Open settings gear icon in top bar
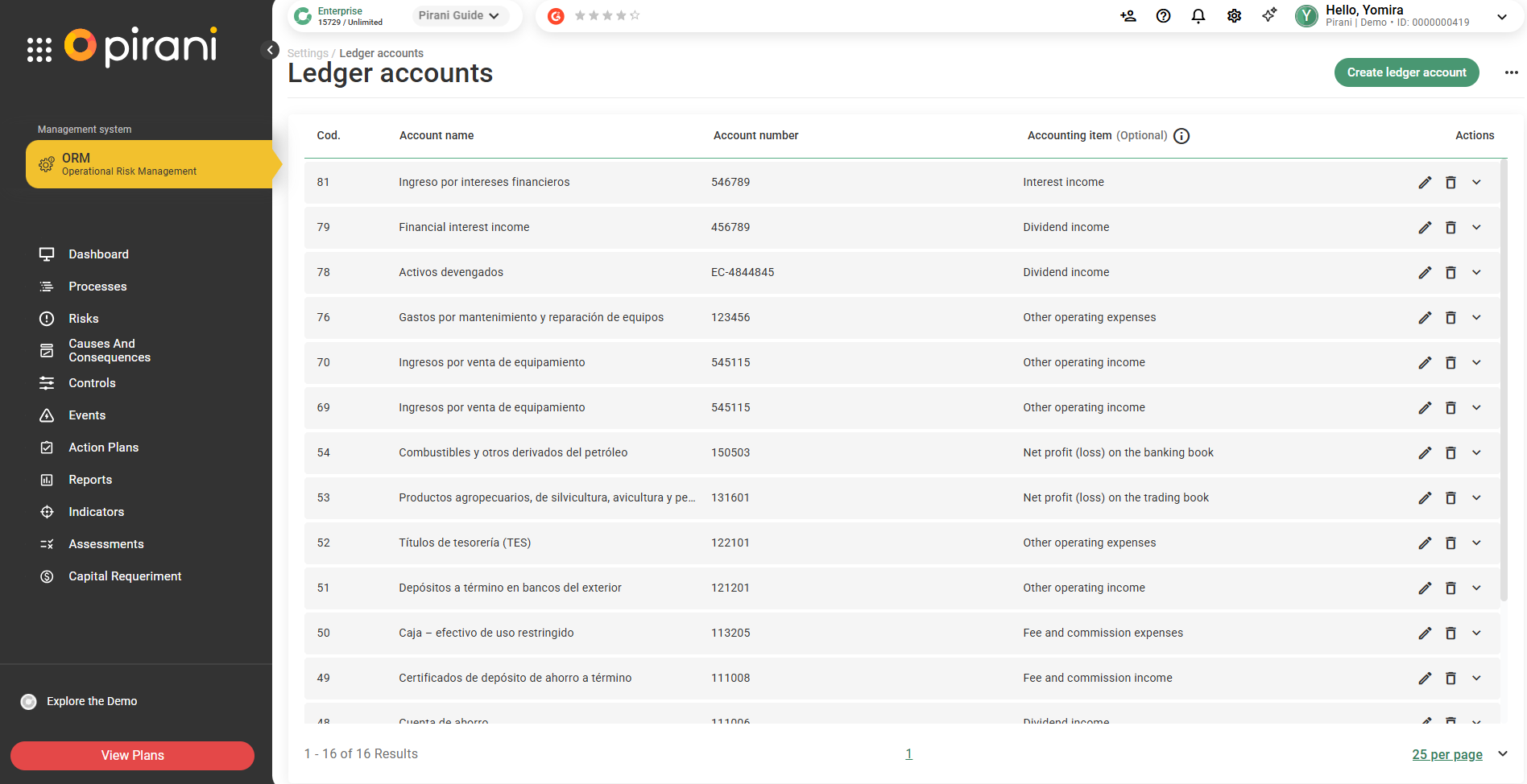The width and height of the screenshot is (1527, 784). [x=1234, y=16]
